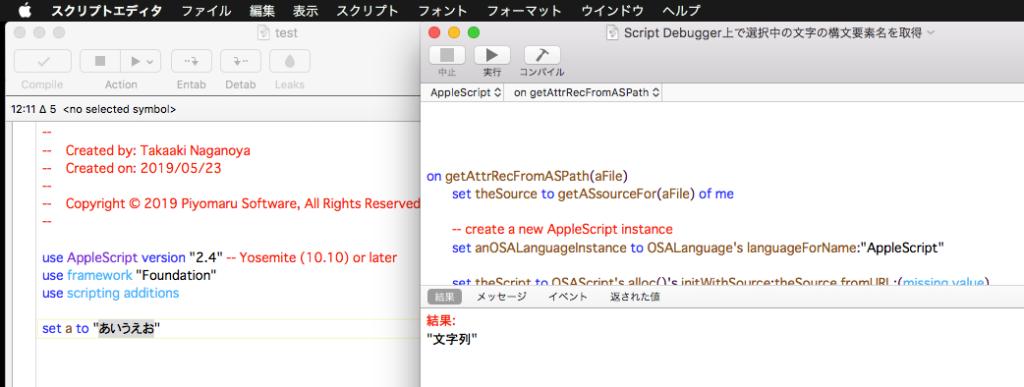
Task: Click the Compile checkmark button in test window
Action: [x=42, y=61]
